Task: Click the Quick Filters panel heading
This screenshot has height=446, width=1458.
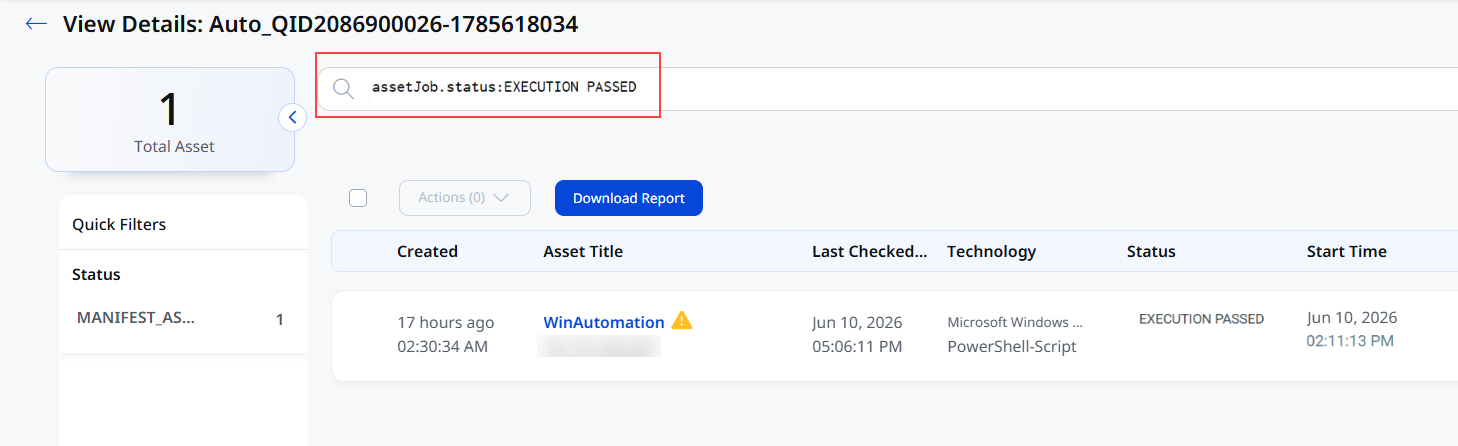Action: pyautogui.click(x=119, y=225)
